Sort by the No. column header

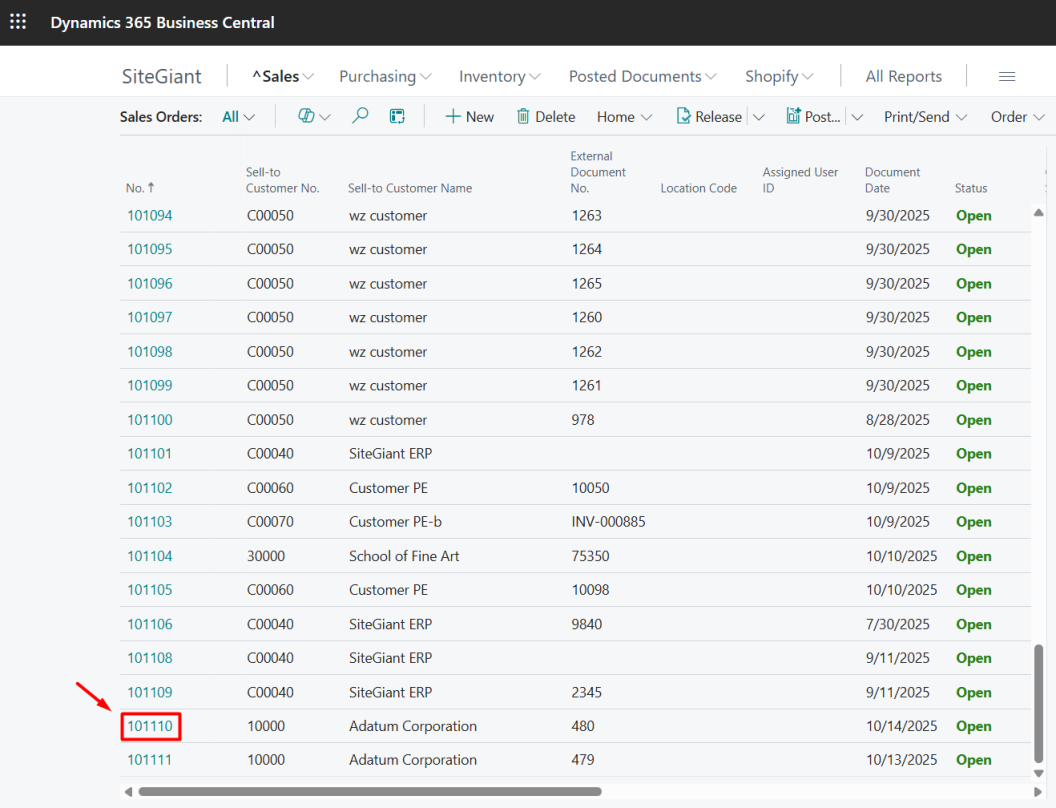coord(135,188)
